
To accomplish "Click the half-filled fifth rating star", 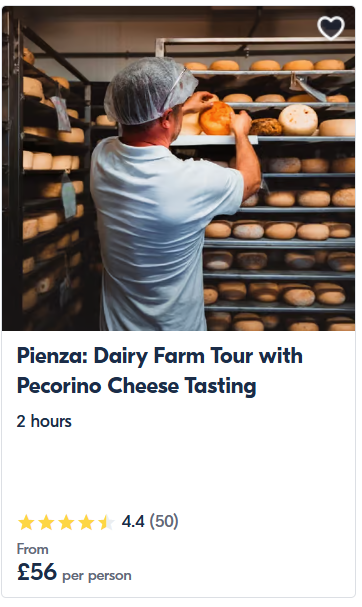I will (x=106, y=522).
